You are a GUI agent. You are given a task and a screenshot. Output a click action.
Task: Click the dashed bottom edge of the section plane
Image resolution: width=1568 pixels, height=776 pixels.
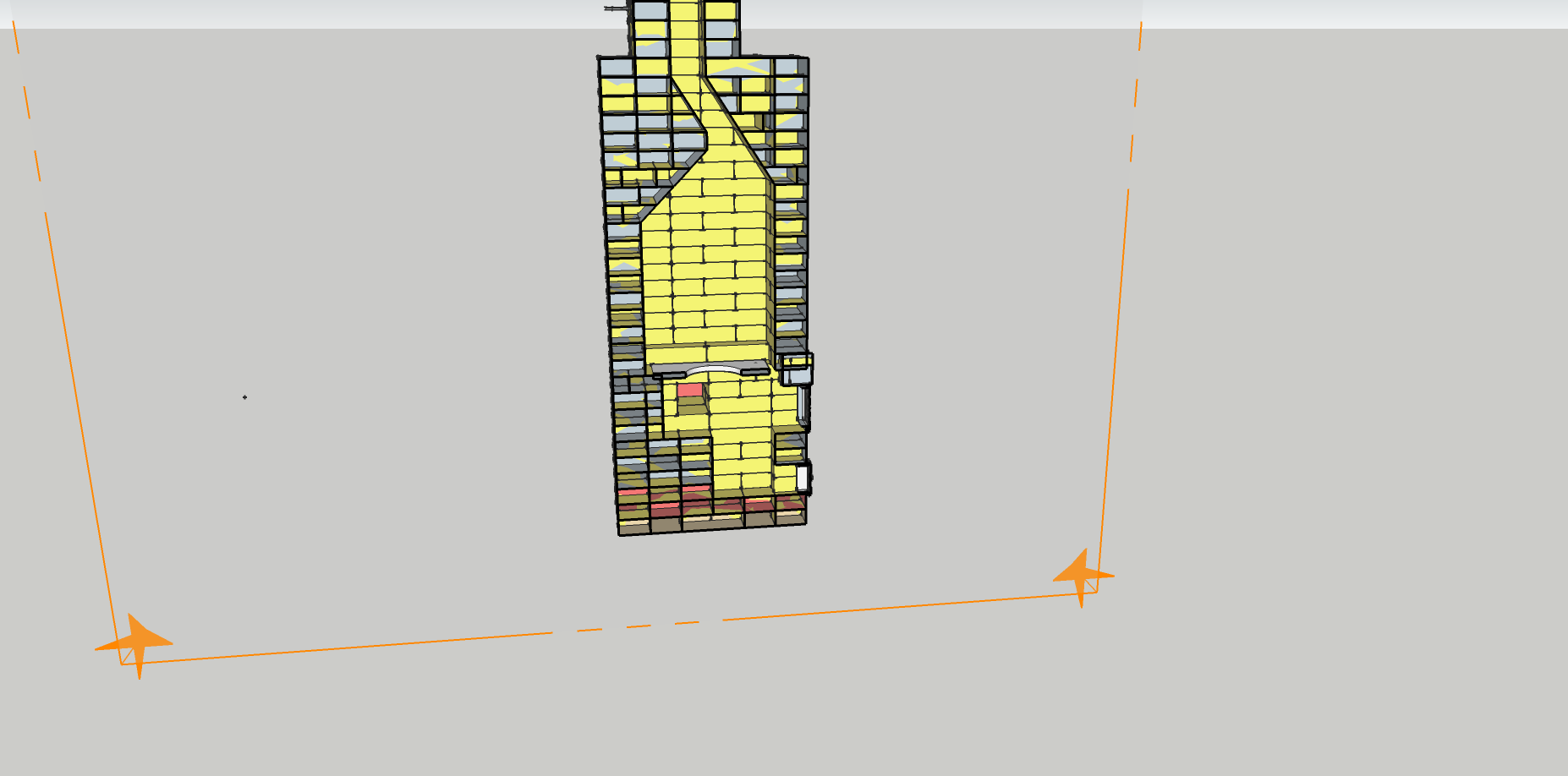[x=626, y=626]
